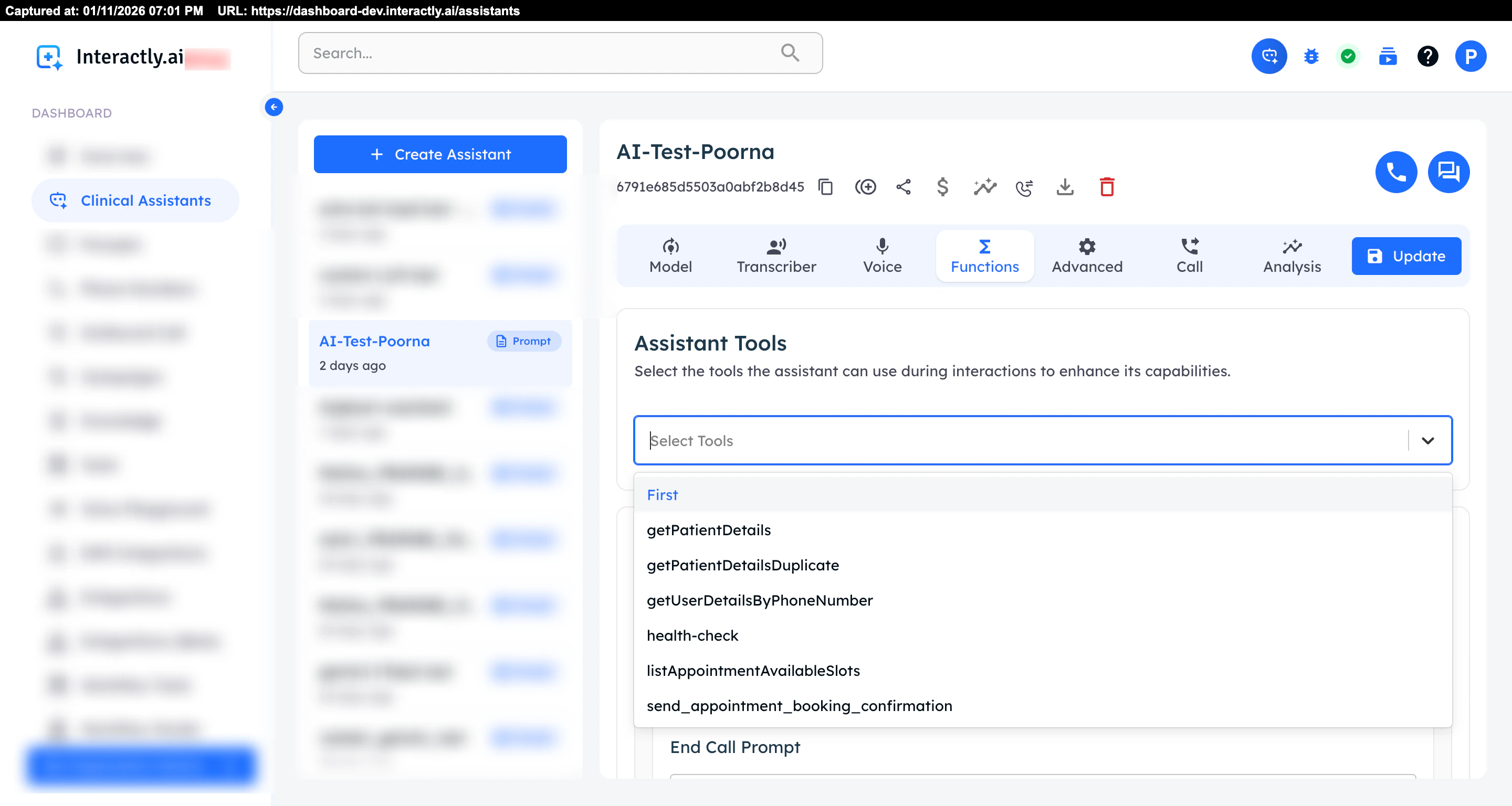Viewport: 1512px width, 806px height.
Task: Select listAppointmentAvailableSlots option
Action: click(x=752, y=671)
